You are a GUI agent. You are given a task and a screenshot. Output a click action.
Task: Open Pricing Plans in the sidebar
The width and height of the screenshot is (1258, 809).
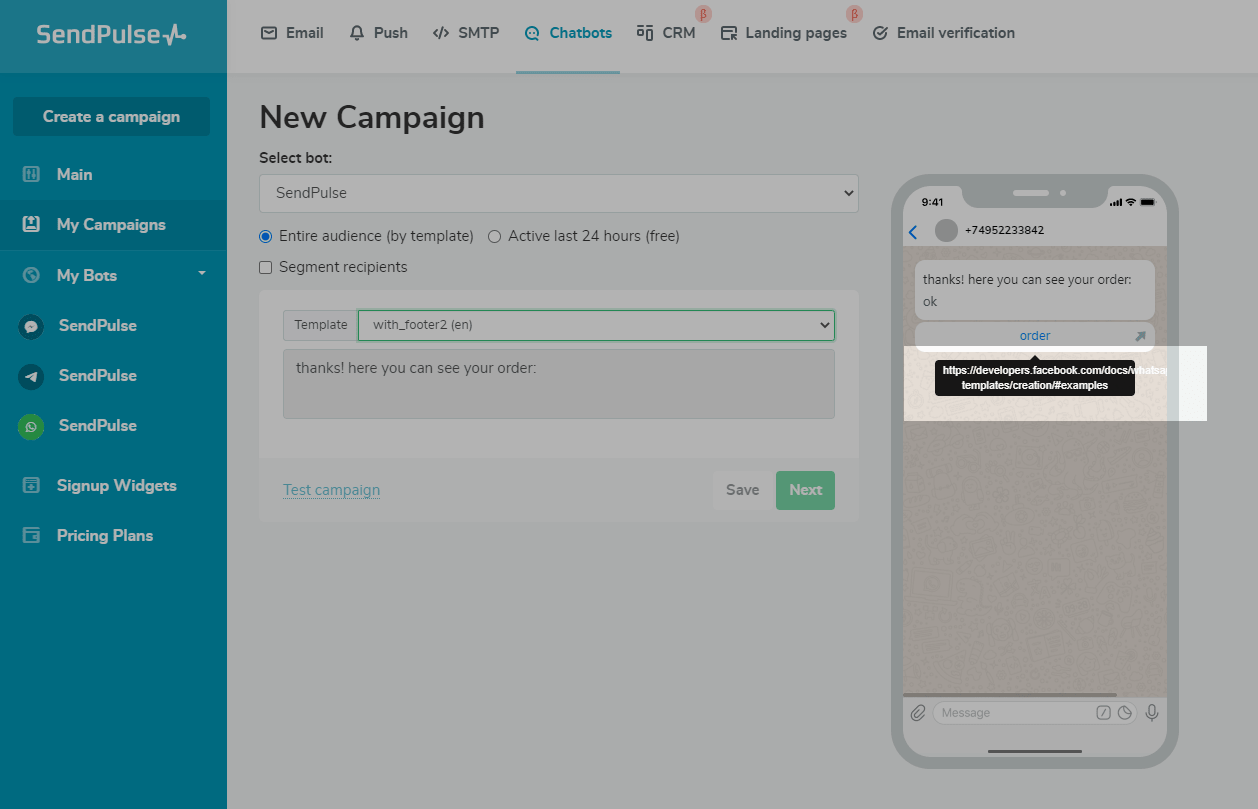pos(105,535)
